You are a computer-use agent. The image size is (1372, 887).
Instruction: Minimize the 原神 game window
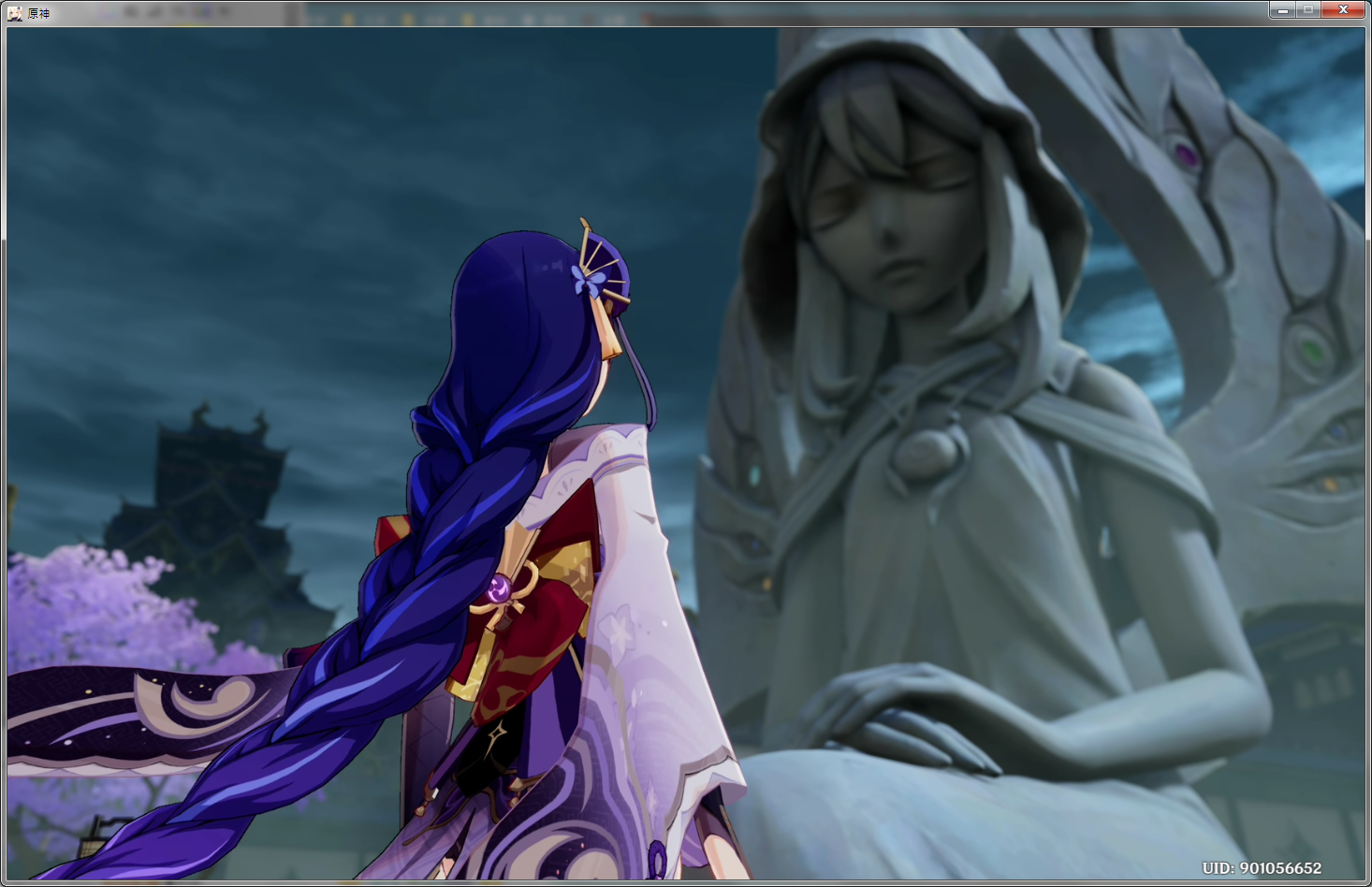tap(1282, 9)
